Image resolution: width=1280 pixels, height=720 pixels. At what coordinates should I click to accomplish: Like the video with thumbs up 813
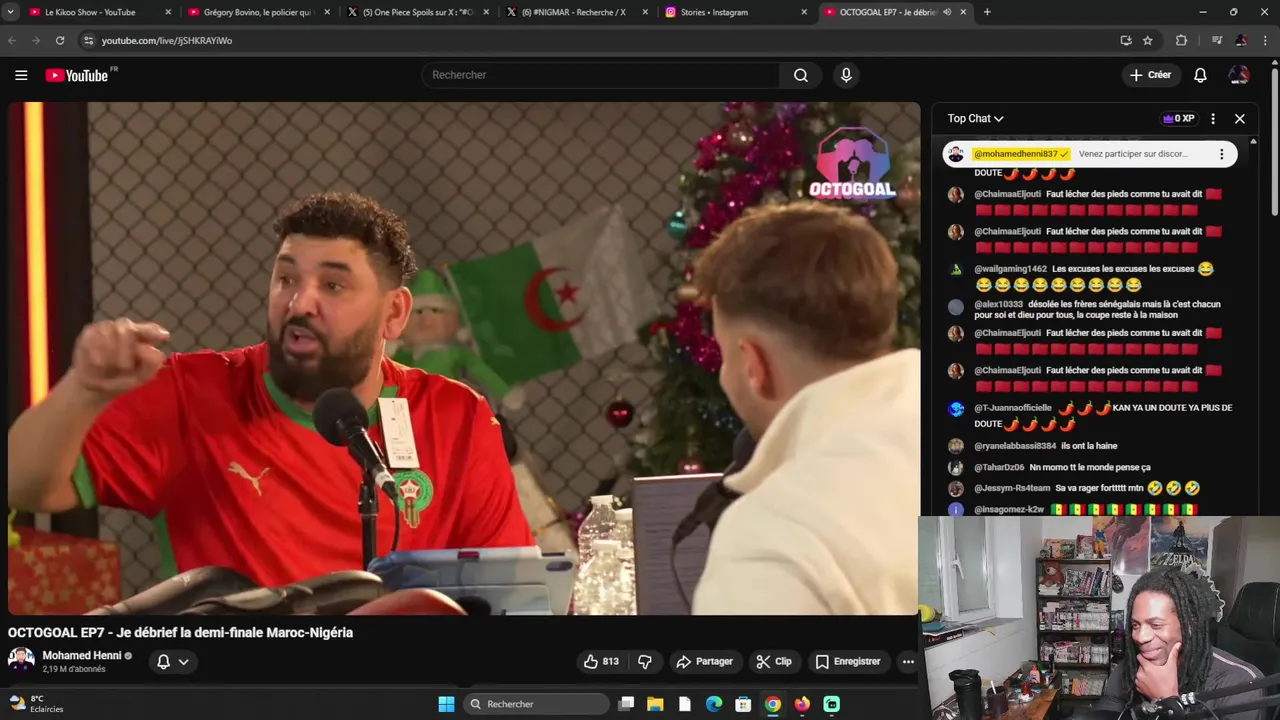point(601,661)
